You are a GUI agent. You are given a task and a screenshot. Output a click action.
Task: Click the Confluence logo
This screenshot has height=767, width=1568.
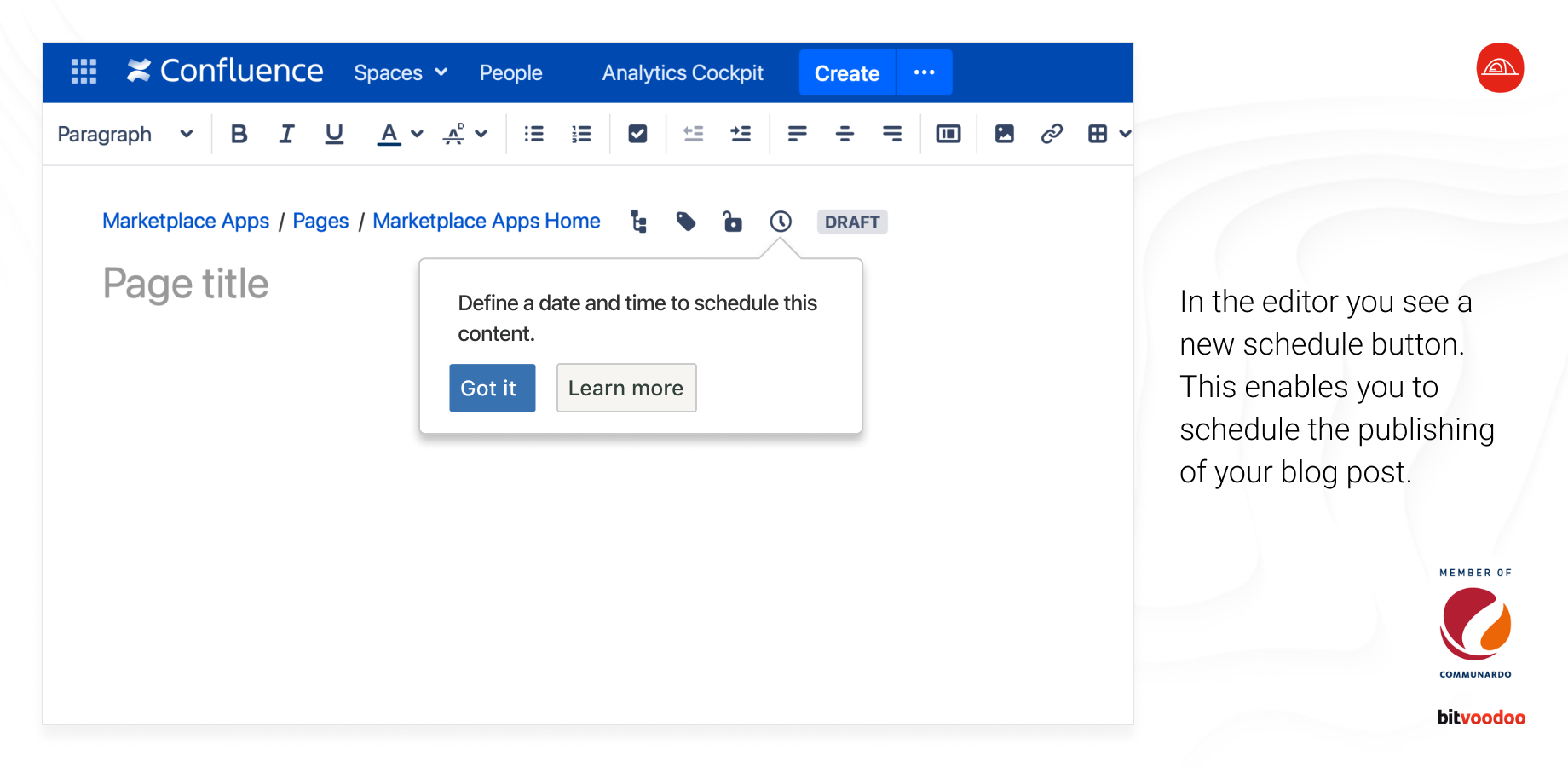225,71
